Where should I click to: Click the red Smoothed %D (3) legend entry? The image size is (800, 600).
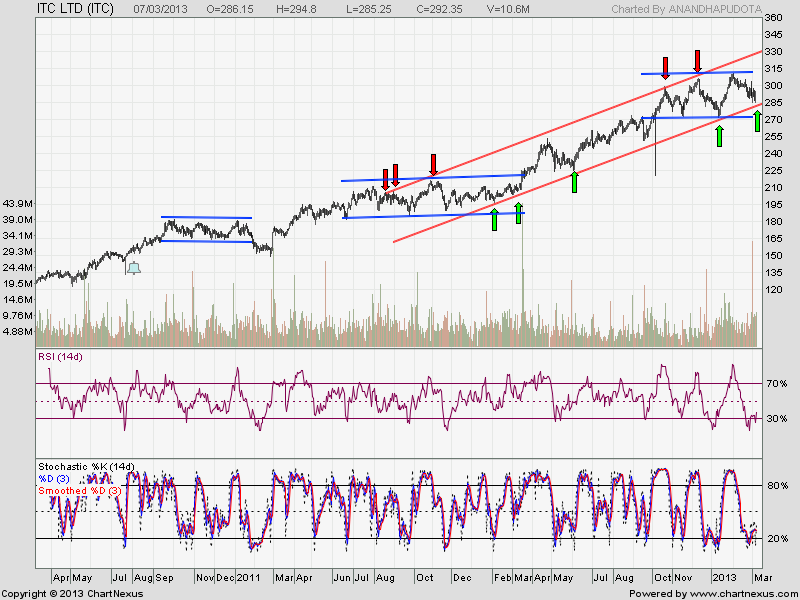pos(80,491)
